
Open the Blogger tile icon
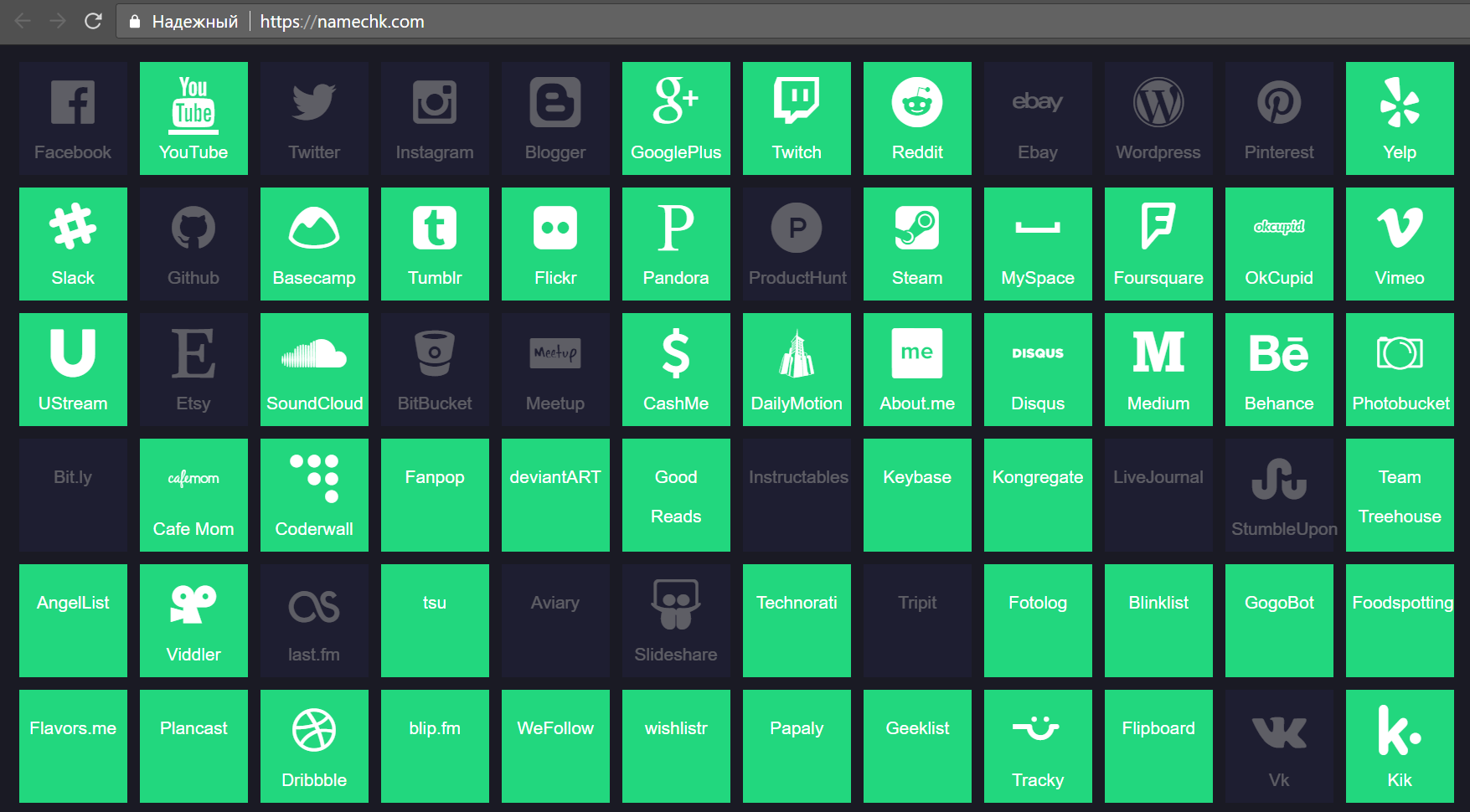(555, 102)
